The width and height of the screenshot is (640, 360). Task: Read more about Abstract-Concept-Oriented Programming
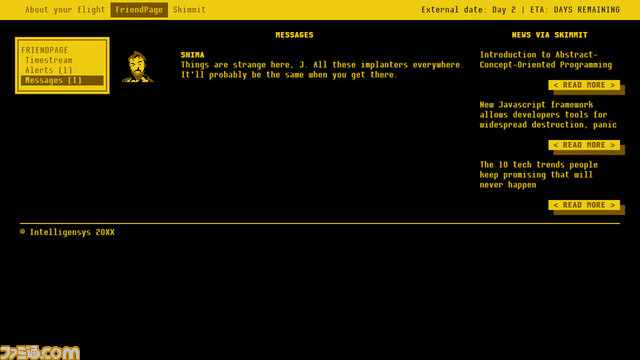click(x=584, y=85)
